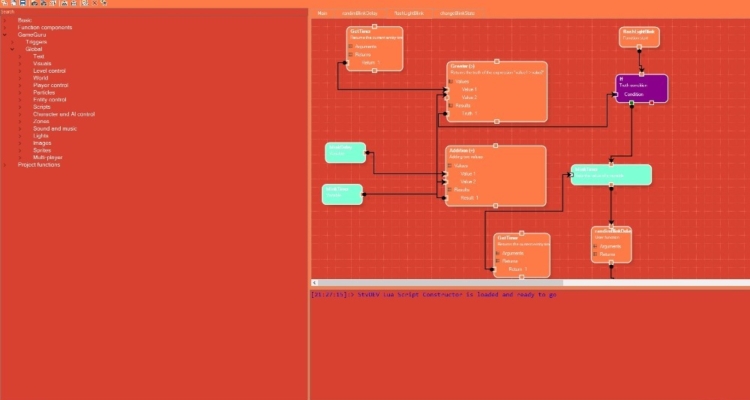Click toolbar icon just left of red X

[x=85, y=3]
